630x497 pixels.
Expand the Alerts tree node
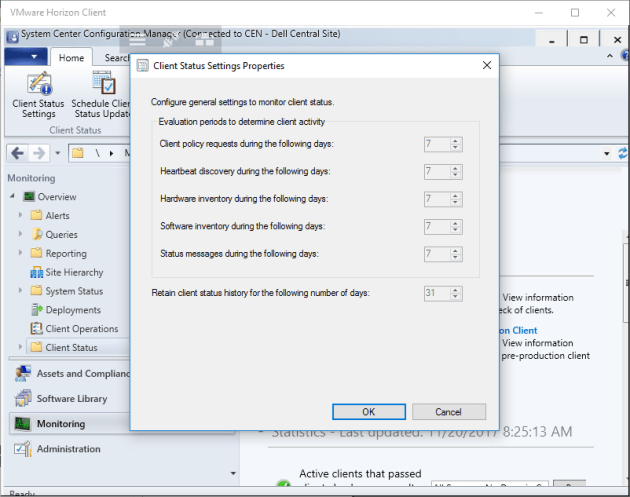20,216
